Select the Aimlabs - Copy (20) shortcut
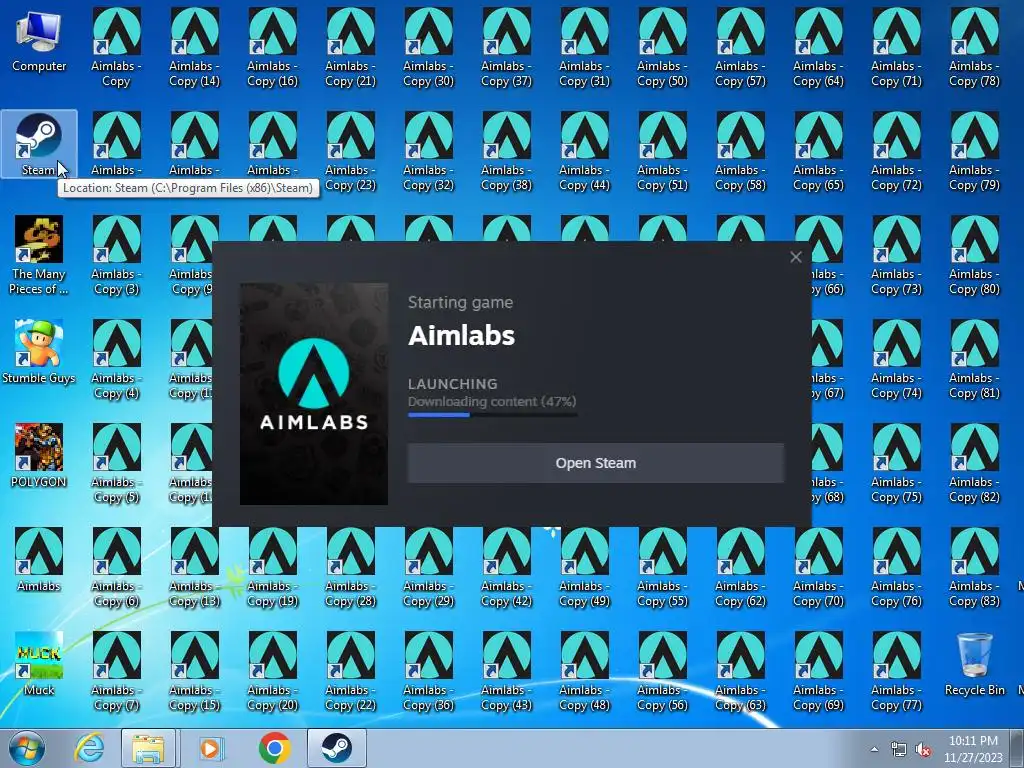The width and height of the screenshot is (1024, 768). click(x=272, y=671)
